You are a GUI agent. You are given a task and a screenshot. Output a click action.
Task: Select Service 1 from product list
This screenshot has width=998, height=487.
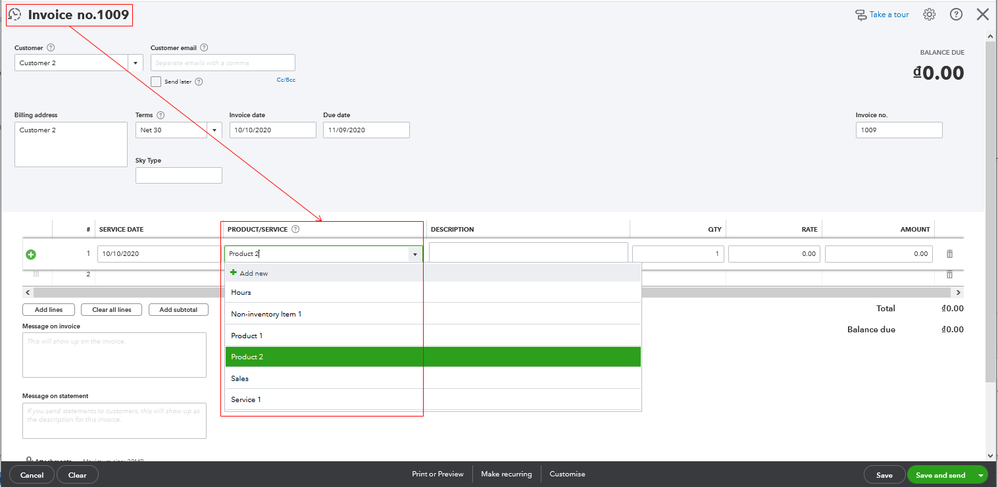coord(433,400)
